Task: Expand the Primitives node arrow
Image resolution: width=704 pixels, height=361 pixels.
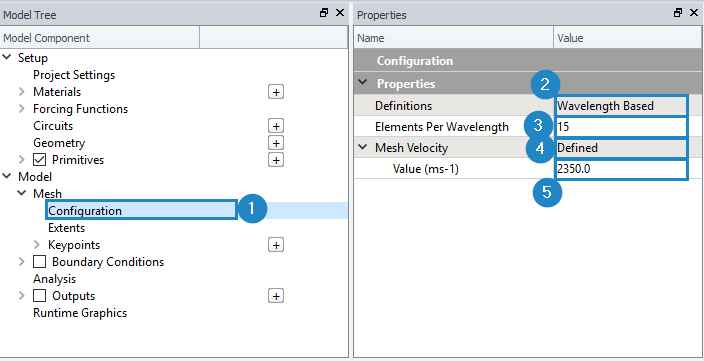Action: tap(22, 159)
